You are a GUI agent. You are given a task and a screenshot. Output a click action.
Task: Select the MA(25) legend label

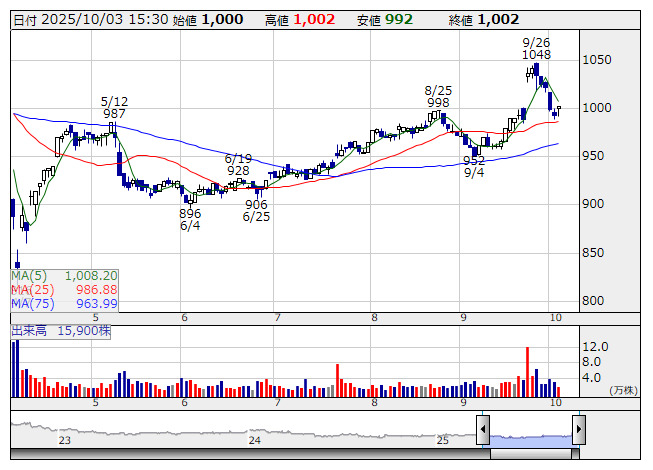pos(32,289)
